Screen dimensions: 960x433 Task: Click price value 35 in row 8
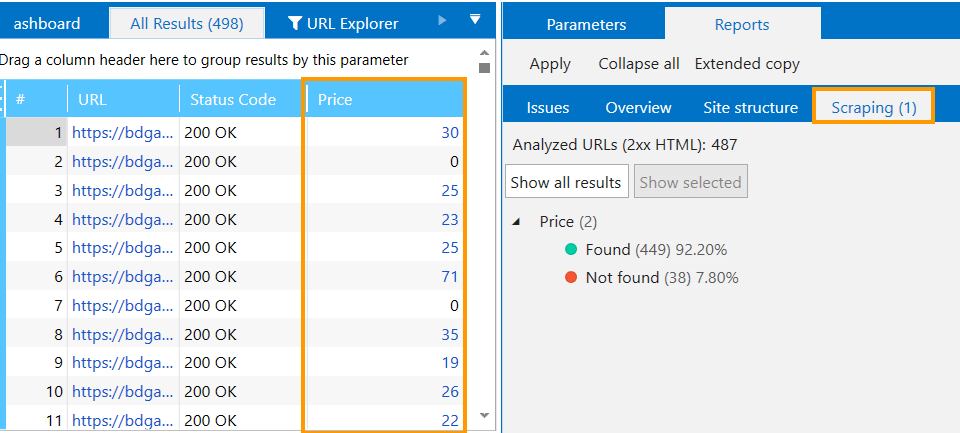450,334
